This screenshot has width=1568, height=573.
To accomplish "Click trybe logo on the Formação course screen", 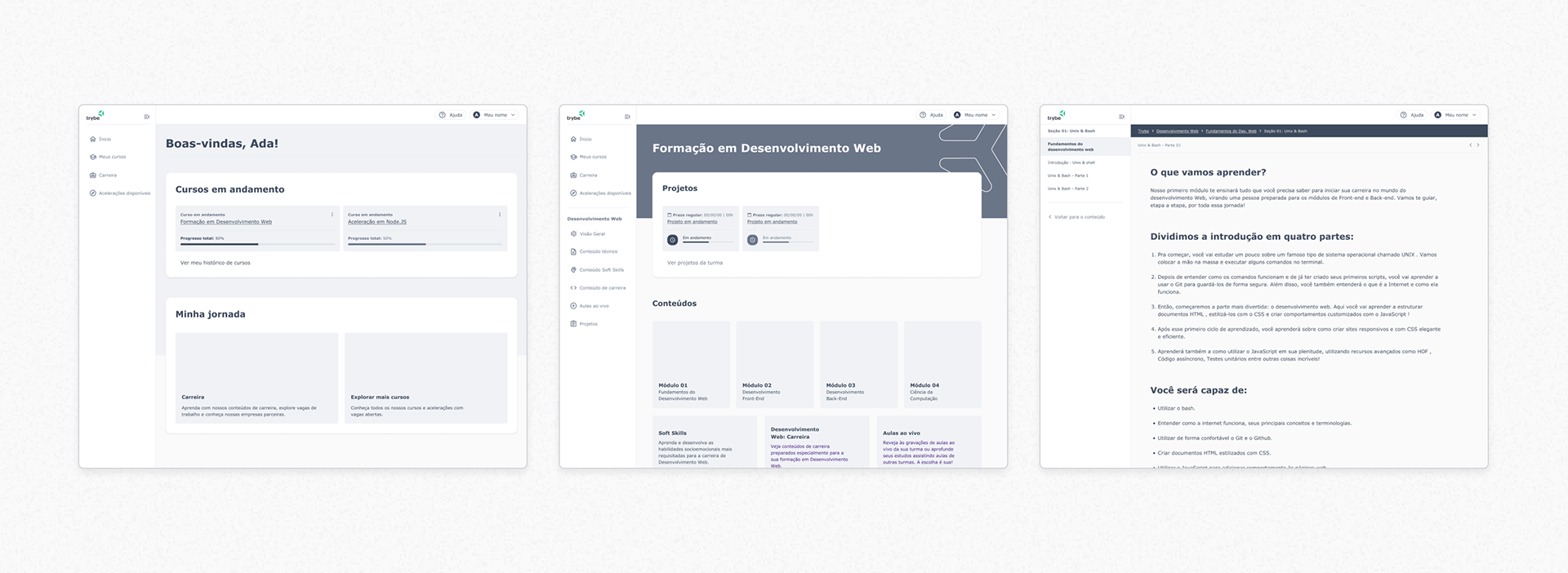I will (x=576, y=115).
